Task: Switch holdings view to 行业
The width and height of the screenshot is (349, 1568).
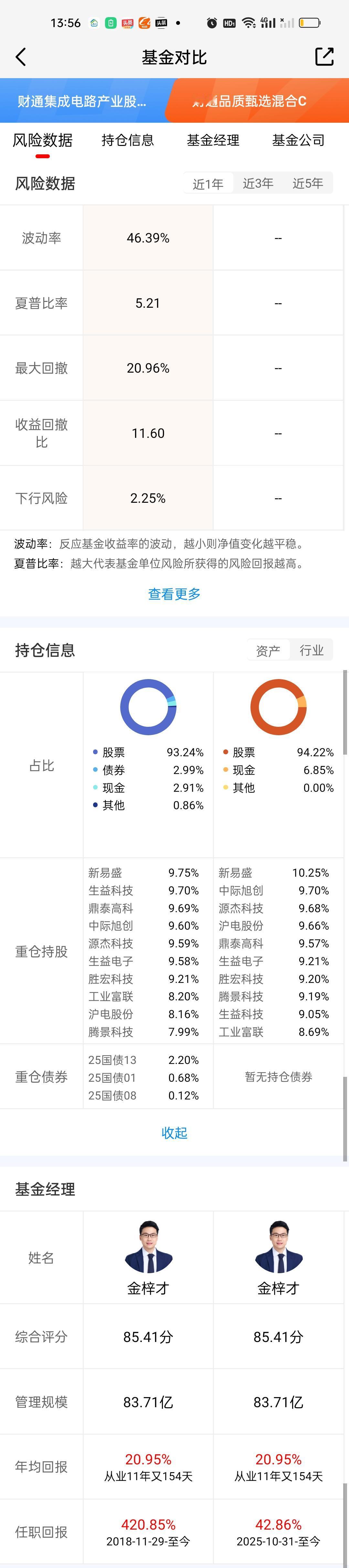Action: [x=311, y=651]
